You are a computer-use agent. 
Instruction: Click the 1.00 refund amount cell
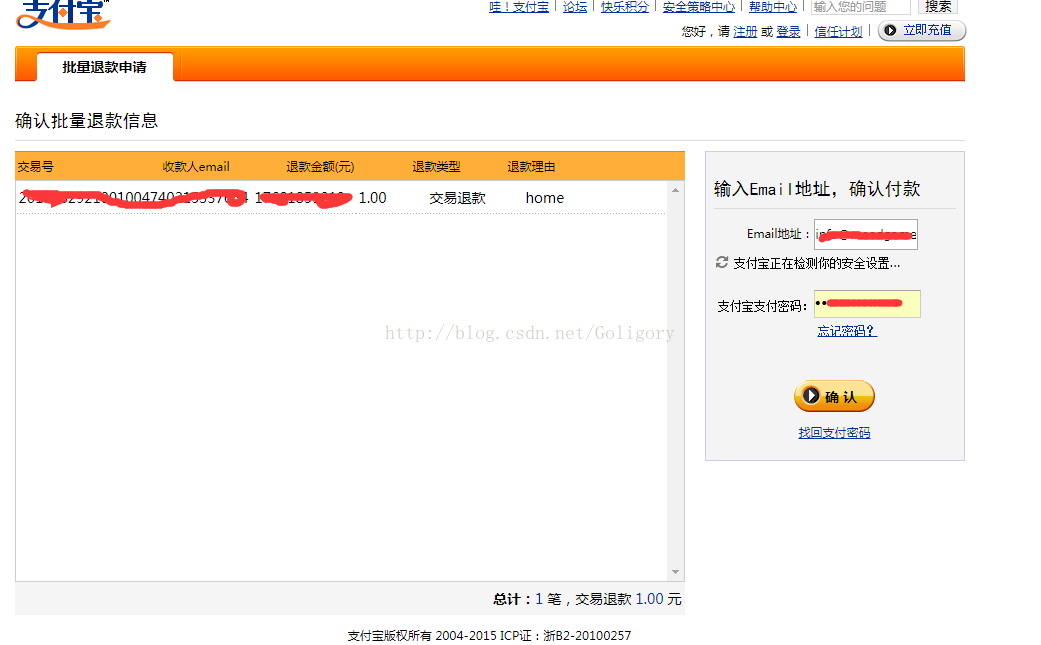(372, 198)
